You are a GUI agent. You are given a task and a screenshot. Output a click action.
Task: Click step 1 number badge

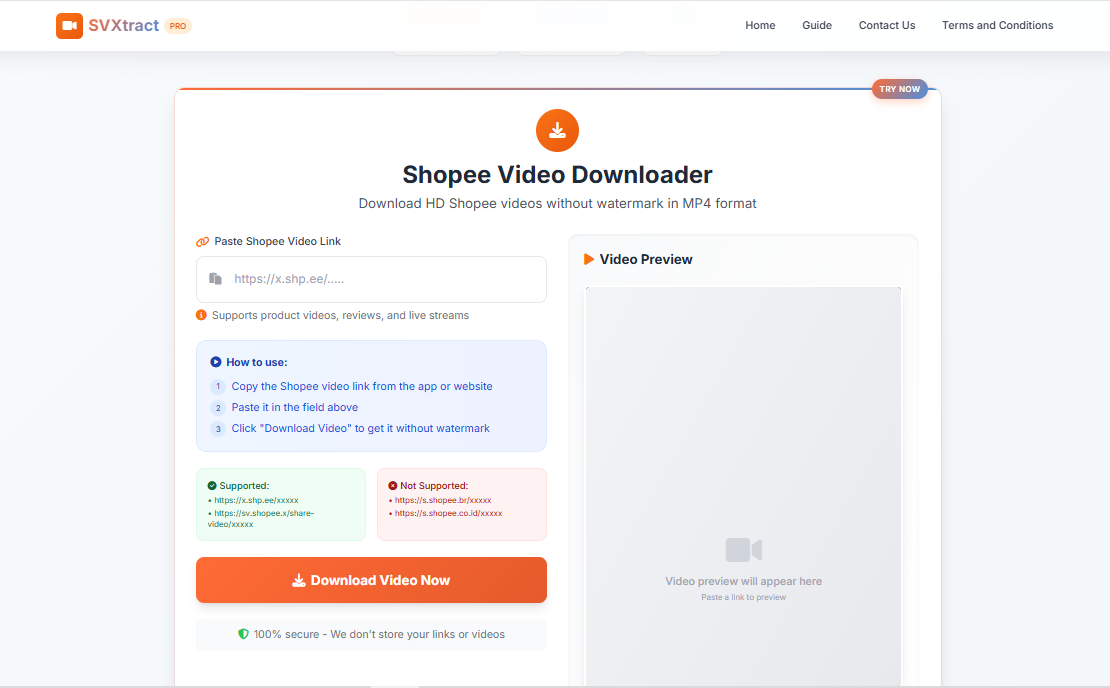(x=218, y=386)
